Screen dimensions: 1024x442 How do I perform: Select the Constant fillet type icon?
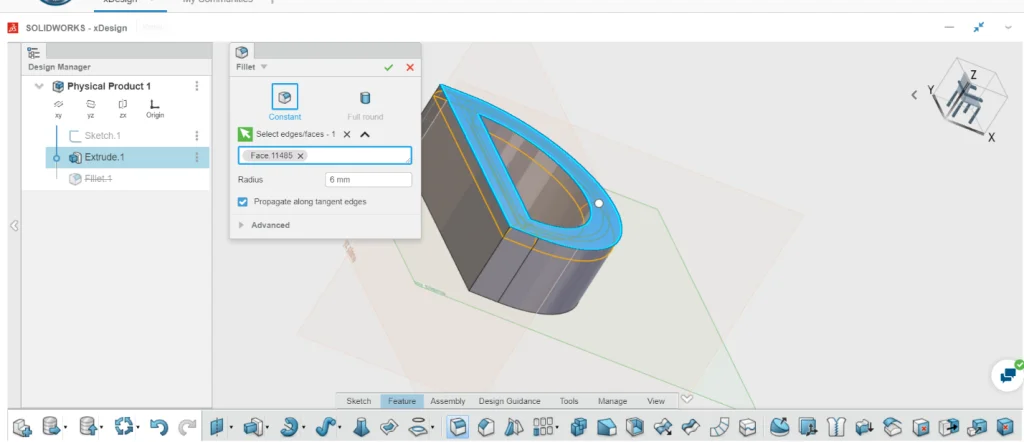click(285, 98)
